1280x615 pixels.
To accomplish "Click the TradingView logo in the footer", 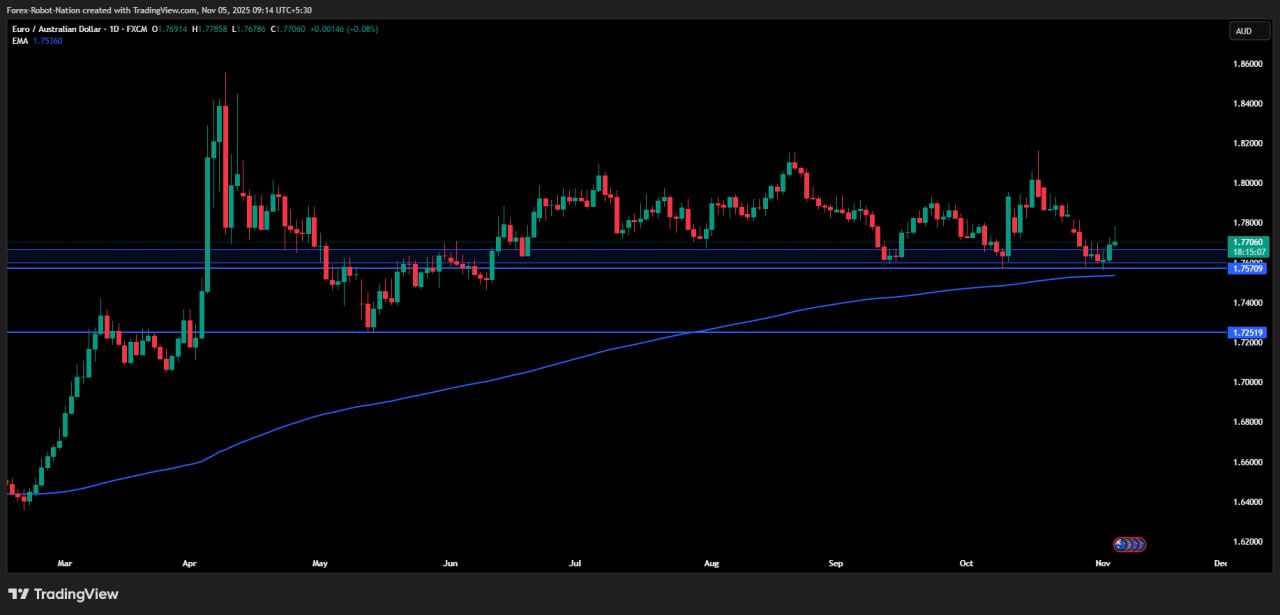I will [63, 594].
